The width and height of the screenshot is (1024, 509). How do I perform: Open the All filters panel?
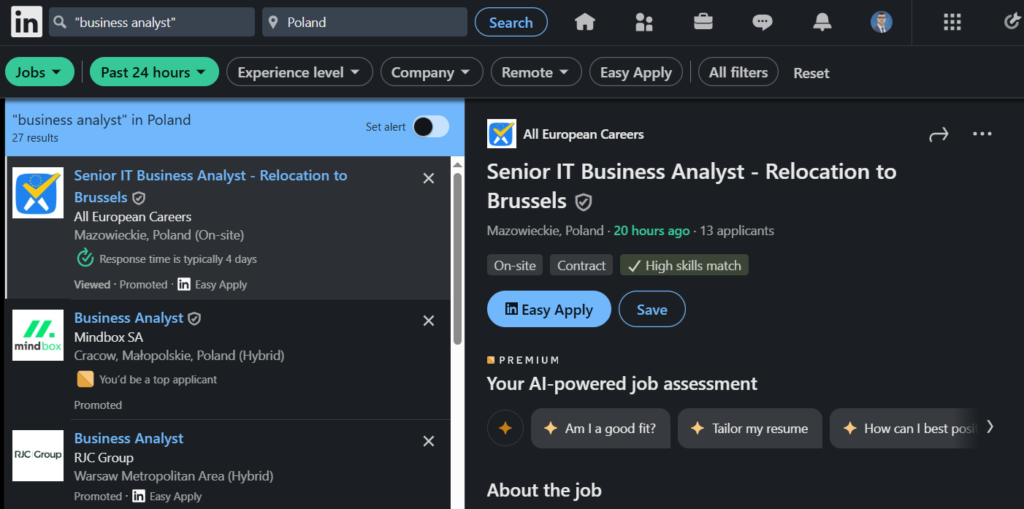[x=738, y=72]
